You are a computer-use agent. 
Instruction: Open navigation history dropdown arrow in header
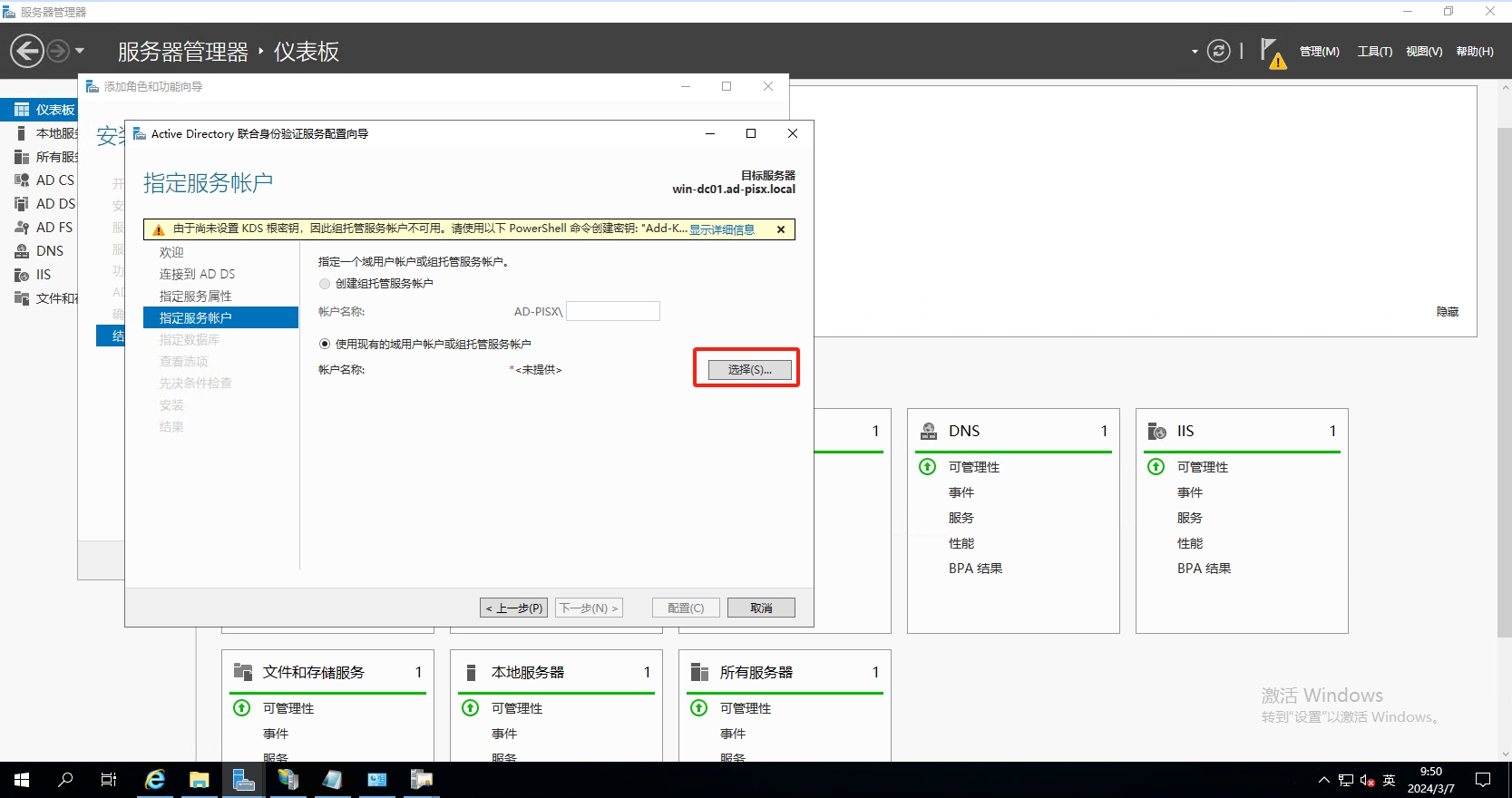pos(80,51)
